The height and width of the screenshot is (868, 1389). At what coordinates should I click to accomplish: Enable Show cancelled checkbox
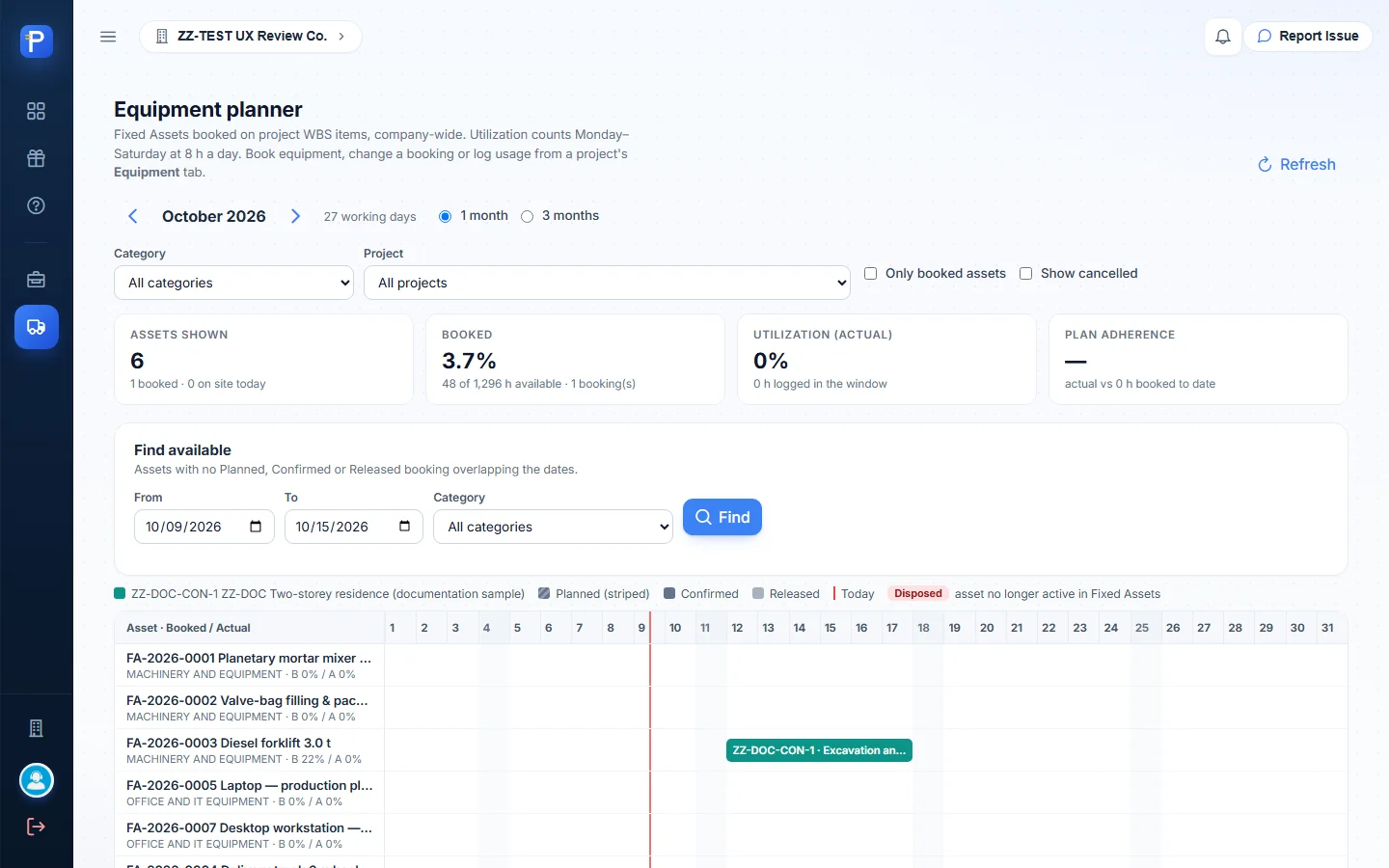(1025, 274)
